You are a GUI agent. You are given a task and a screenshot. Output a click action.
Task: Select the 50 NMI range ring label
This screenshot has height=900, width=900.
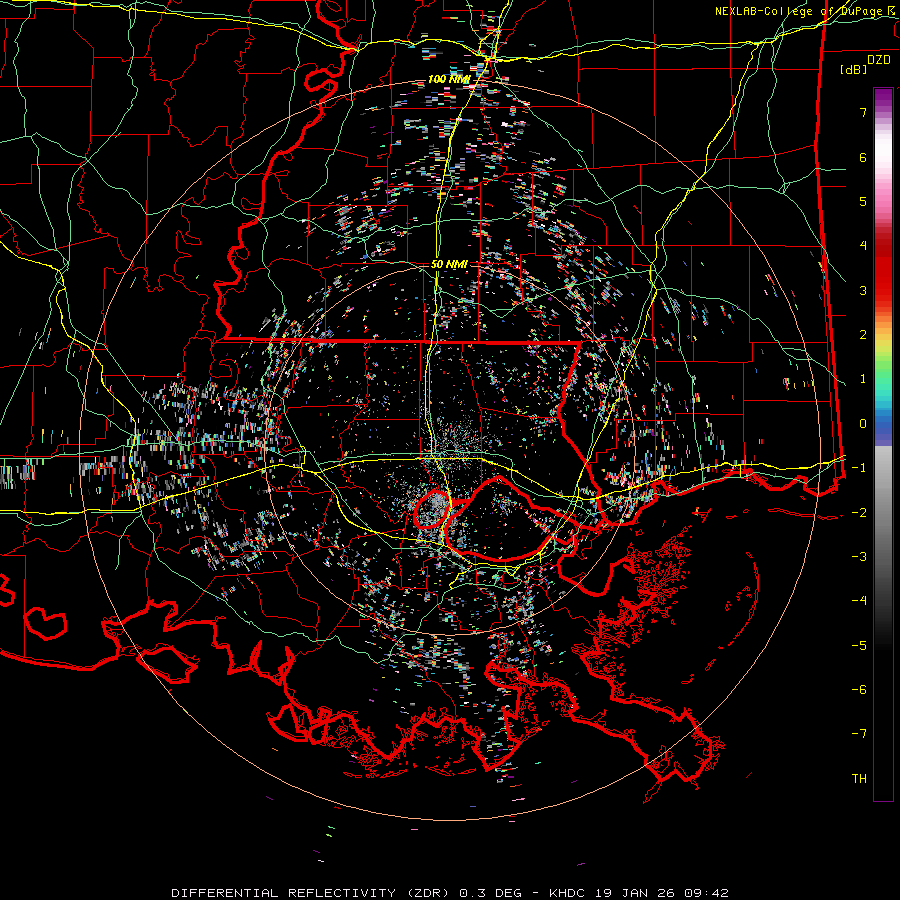[449, 264]
